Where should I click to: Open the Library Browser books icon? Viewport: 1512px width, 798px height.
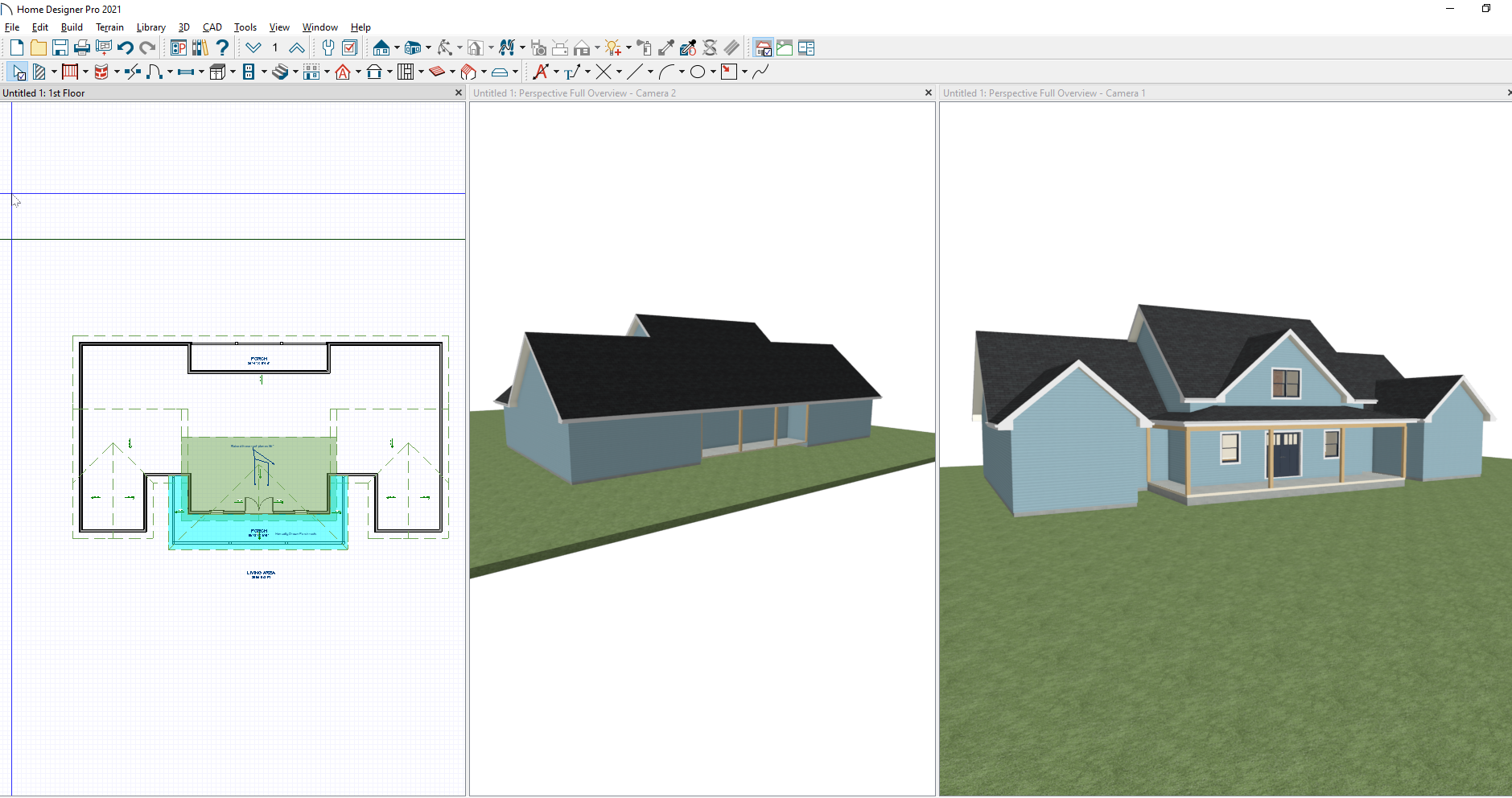click(x=200, y=48)
